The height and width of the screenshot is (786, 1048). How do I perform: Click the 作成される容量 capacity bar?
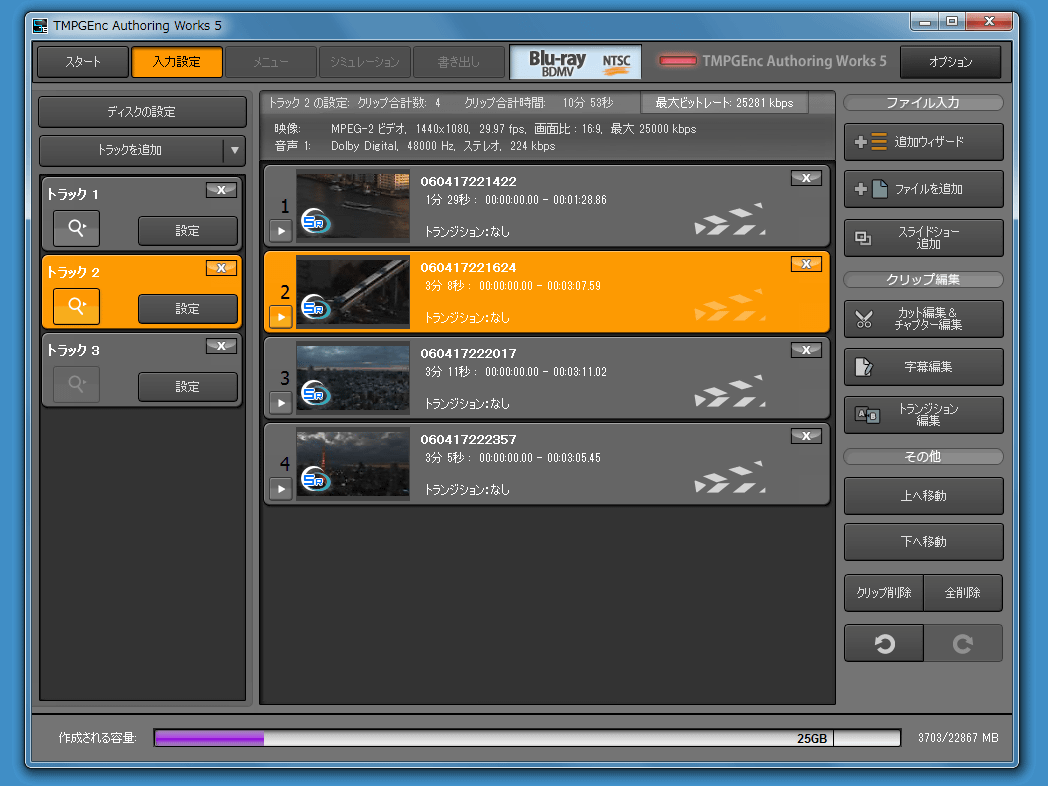(x=527, y=738)
